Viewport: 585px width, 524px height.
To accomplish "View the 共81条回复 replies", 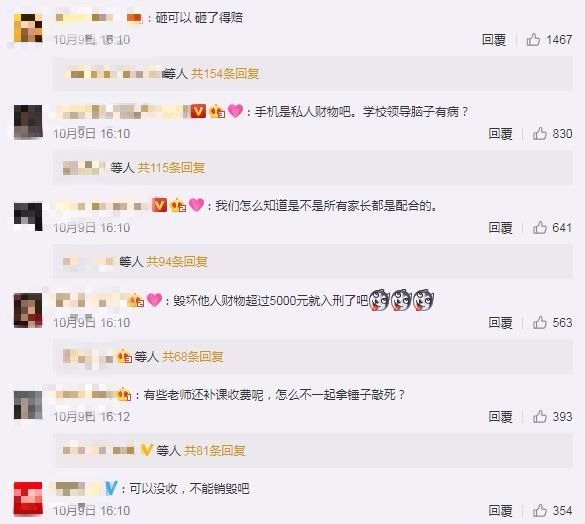I will pyautogui.click(x=215, y=450).
